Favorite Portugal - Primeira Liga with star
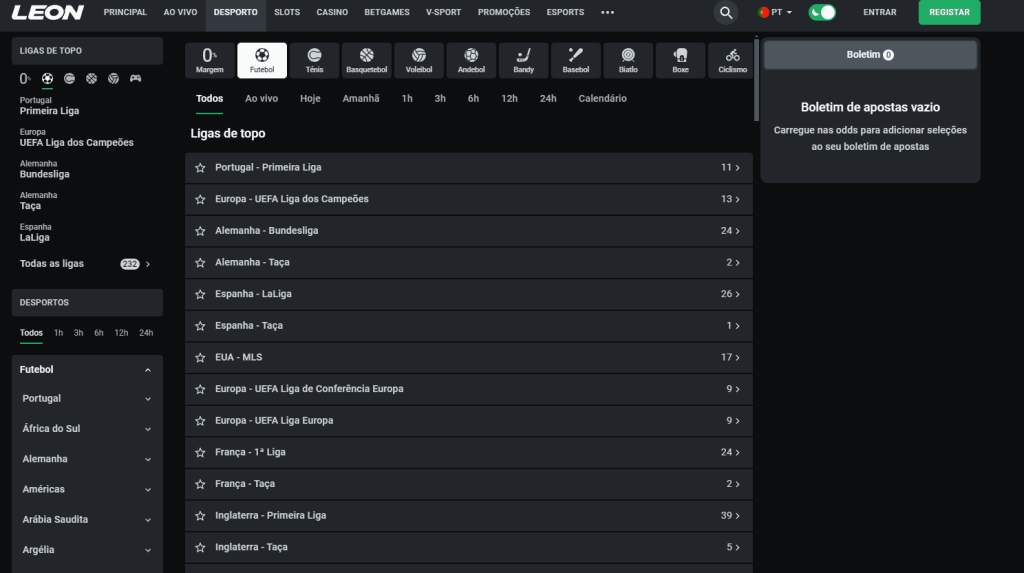 pos(200,168)
